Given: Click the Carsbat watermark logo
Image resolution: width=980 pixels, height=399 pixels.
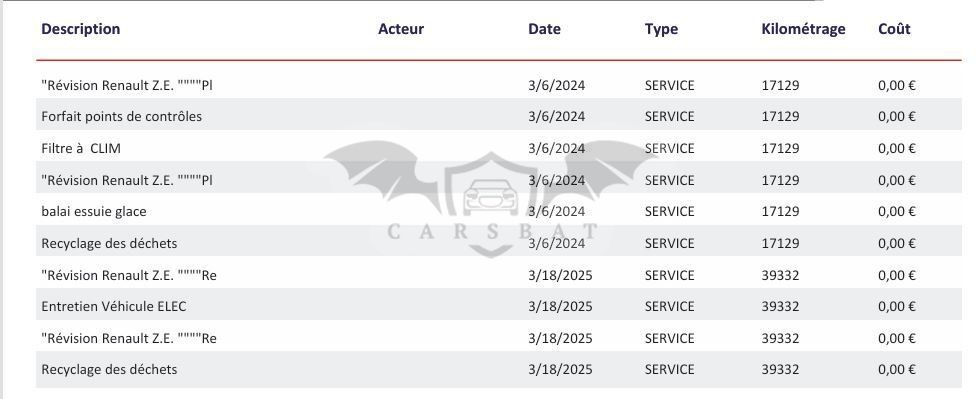Looking at the screenshot, I should tap(491, 199).
